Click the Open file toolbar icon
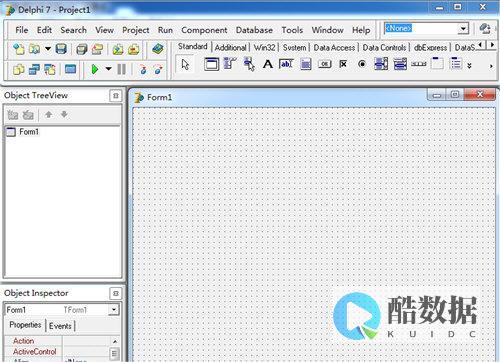Screen dimensions: 500x362 34,49
